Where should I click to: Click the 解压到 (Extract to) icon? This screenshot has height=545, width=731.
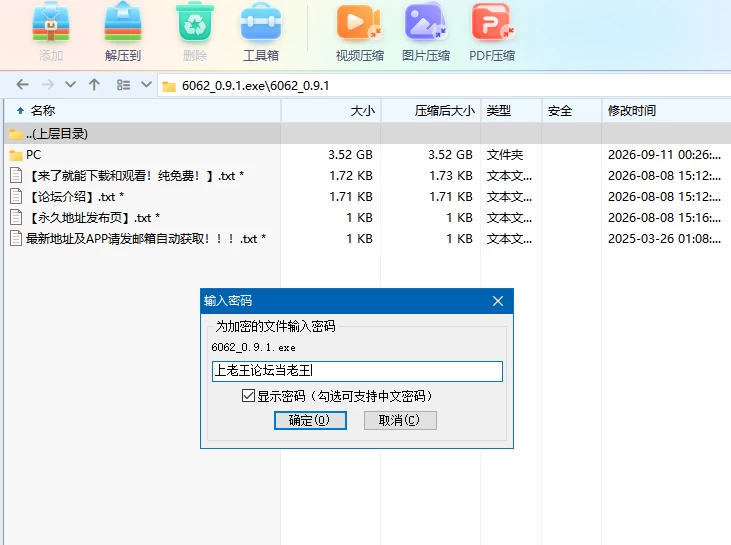(123, 22)
